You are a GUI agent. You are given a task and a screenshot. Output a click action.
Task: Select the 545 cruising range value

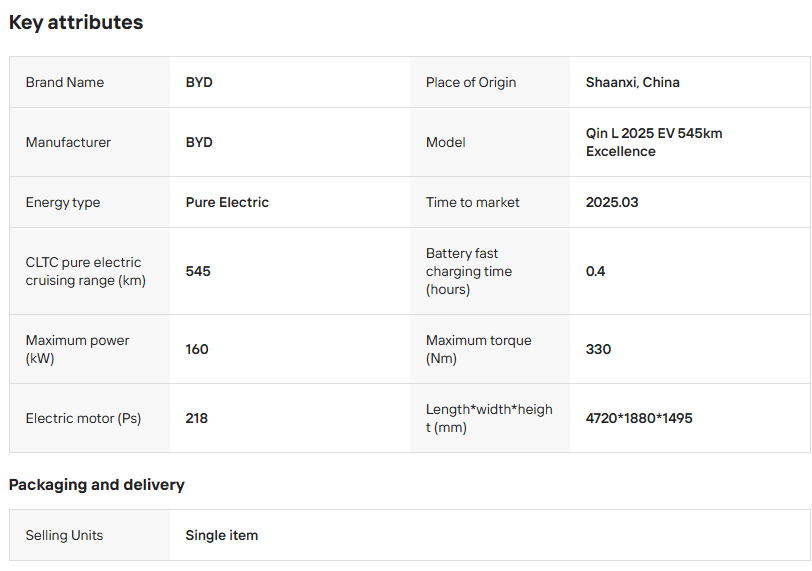(198, 271)
